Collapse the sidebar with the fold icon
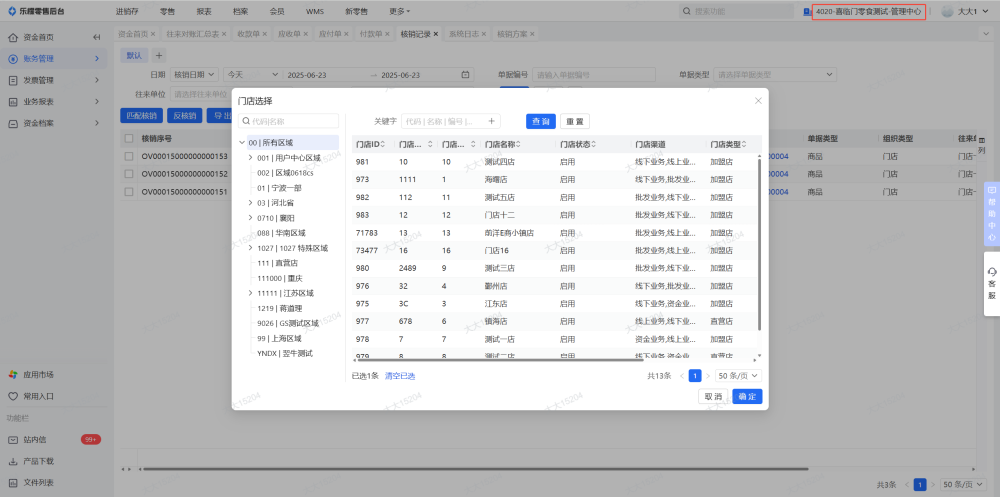1000x497 pixels. tap(97, 37)
